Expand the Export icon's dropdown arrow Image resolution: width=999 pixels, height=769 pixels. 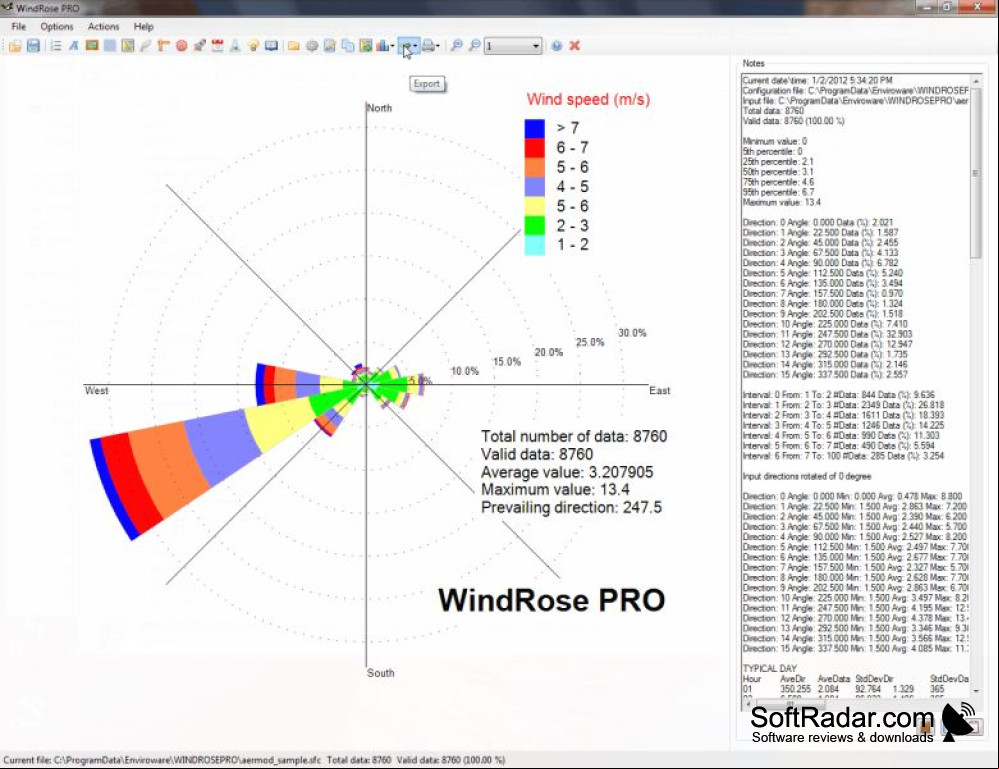(415, 46)
